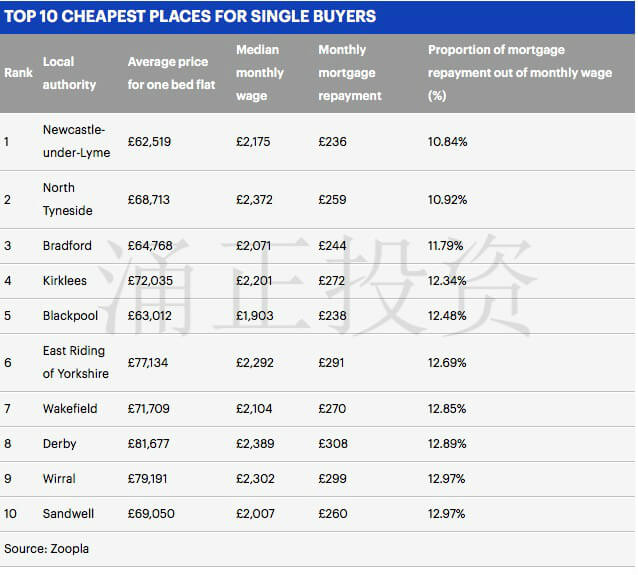Select Blackpool median wage £1,903
This screenshot has height=575, width=638.
coord(255,316)
